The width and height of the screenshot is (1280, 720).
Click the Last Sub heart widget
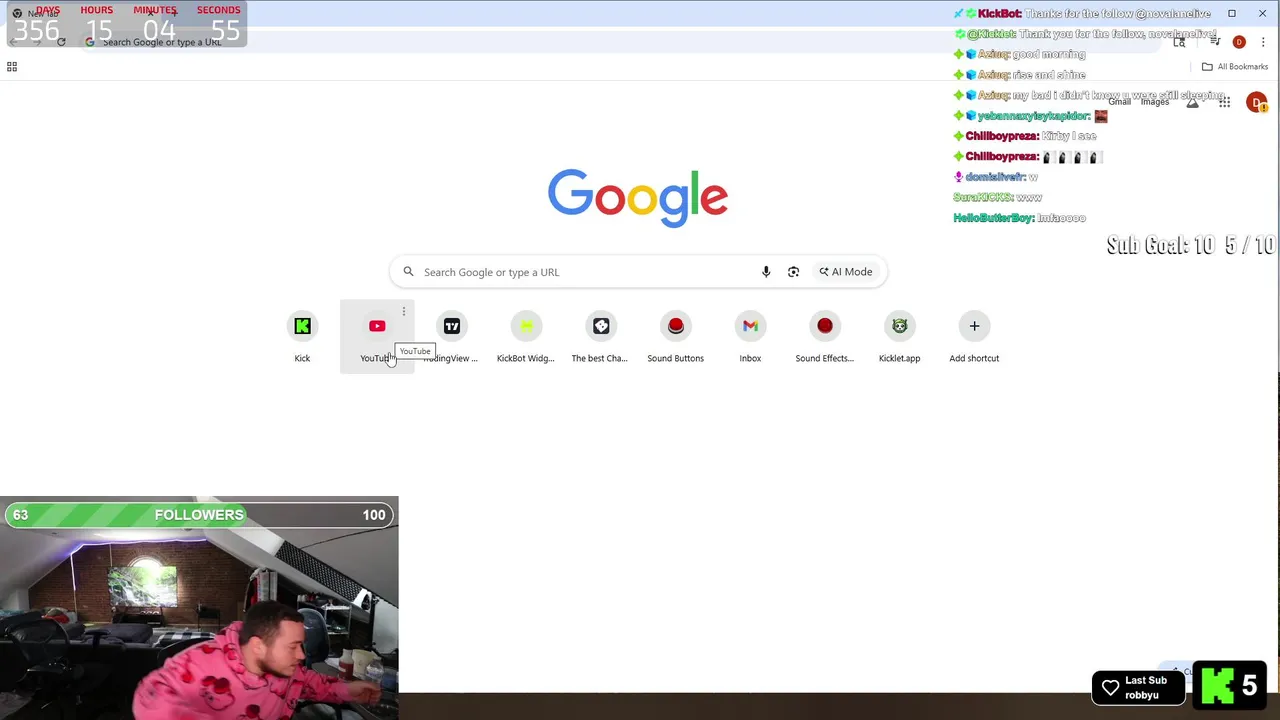(1137, 687)
